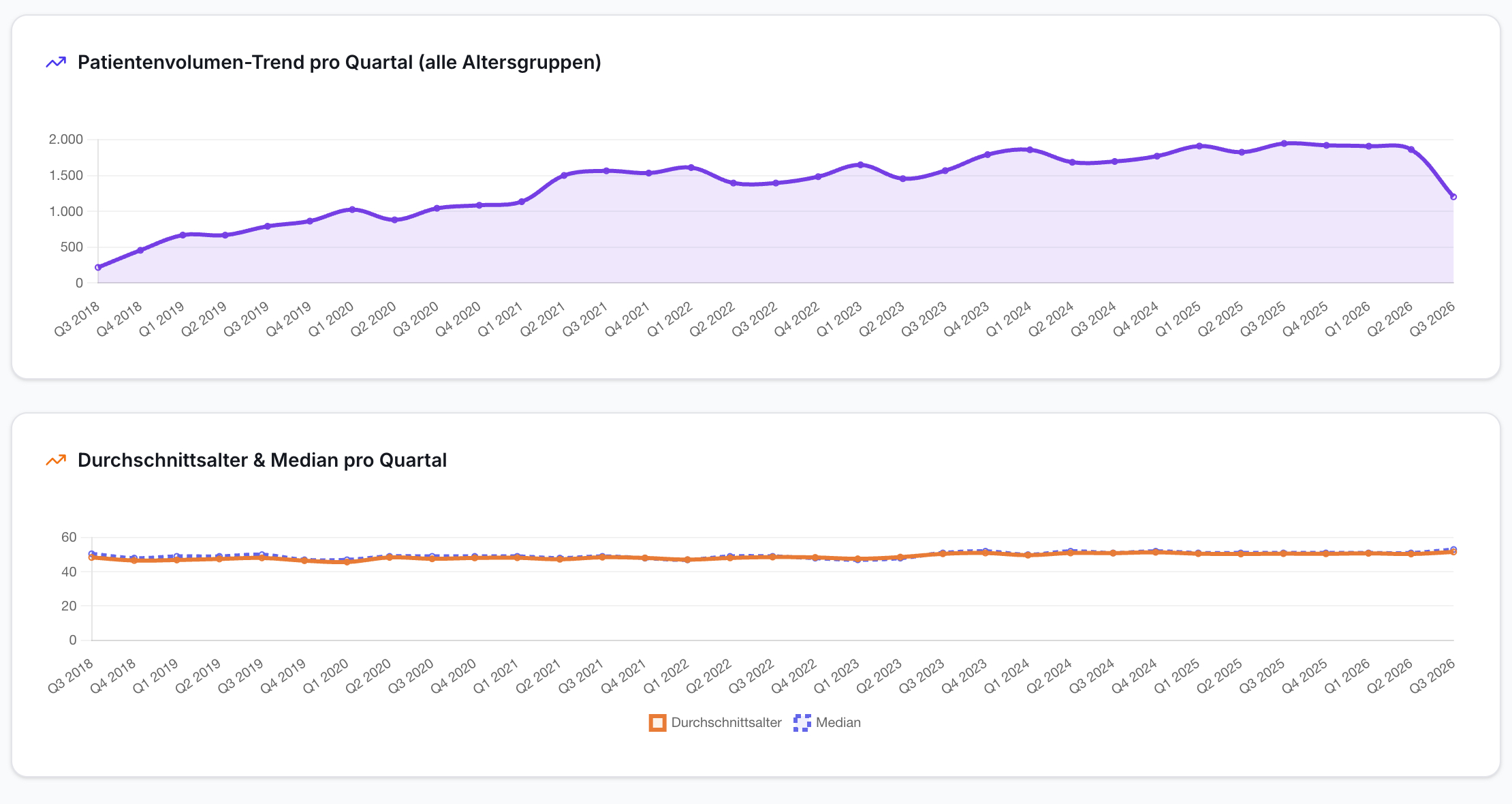Click the 1.500 y-axis label
Screen dimensions: 1512x804
click(65, 176)
